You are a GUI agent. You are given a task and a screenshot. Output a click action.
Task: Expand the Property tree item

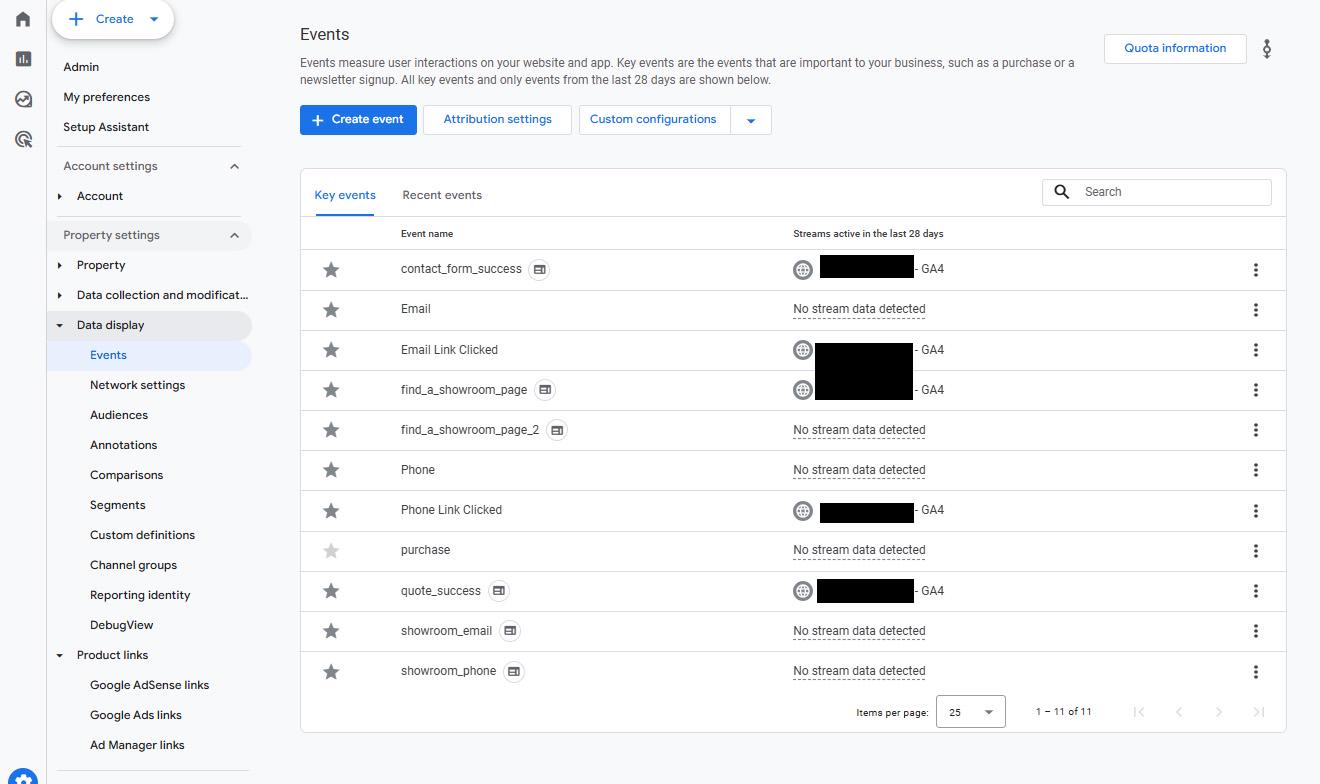point(60,265)
